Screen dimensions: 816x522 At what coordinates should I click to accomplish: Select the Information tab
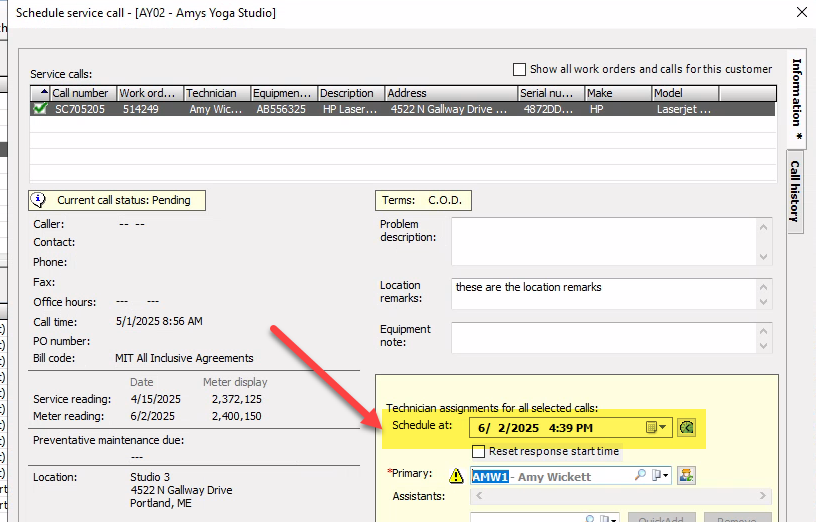point(796,99)
